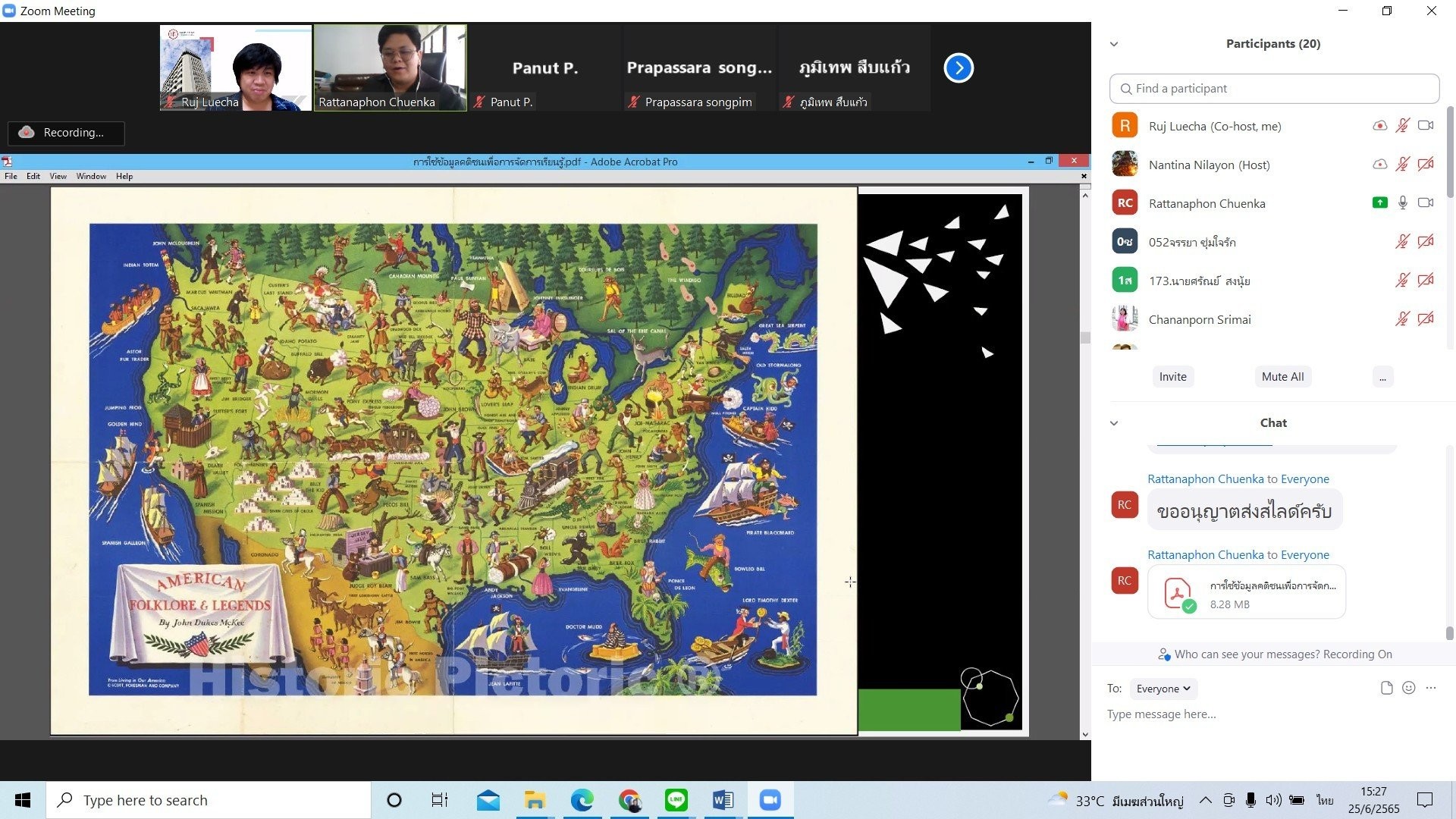Click Rattanaphon Chuenka video thumbnail

391,67
